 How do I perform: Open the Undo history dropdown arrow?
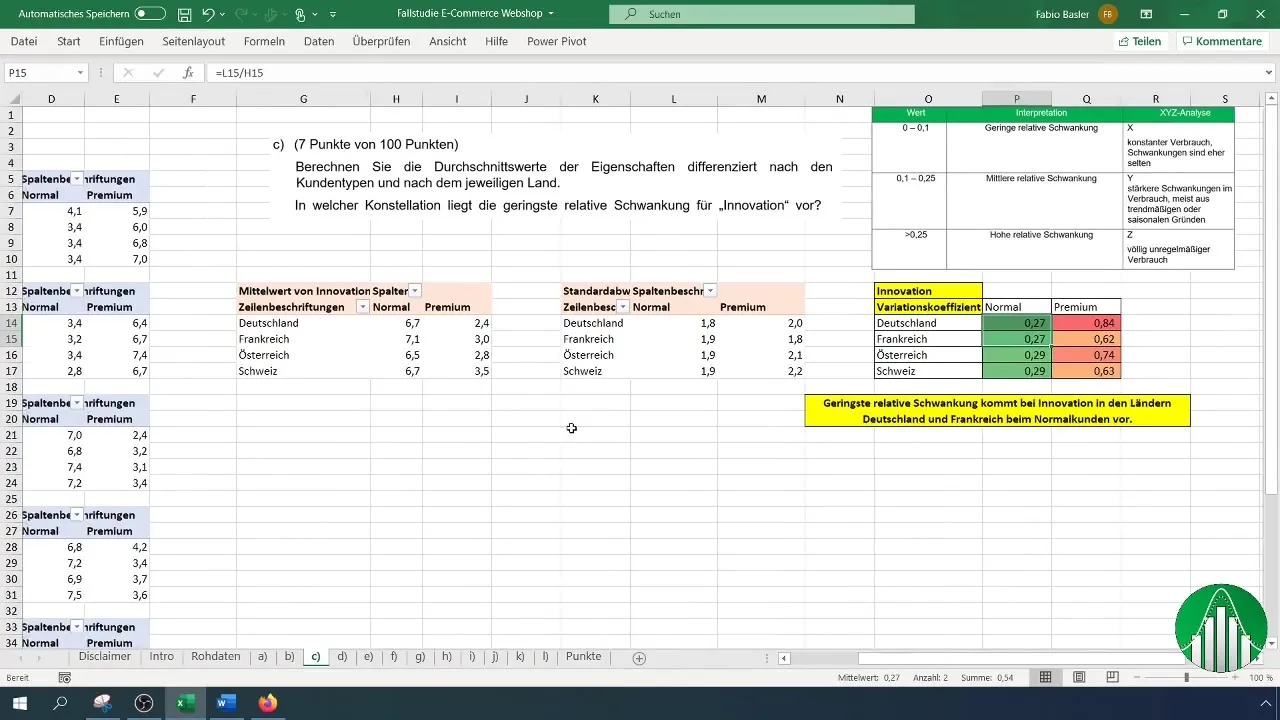click(x=223, y=15)
